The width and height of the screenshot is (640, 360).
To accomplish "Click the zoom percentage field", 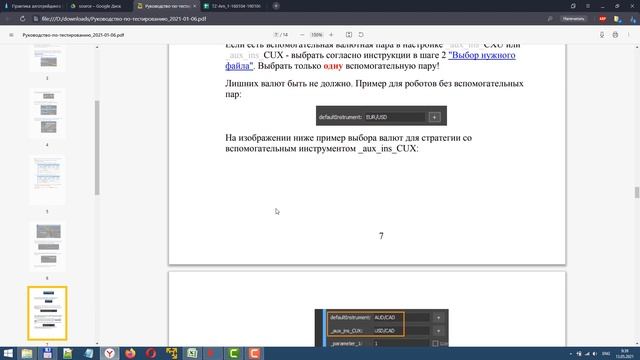I will [x=316, y=35].
